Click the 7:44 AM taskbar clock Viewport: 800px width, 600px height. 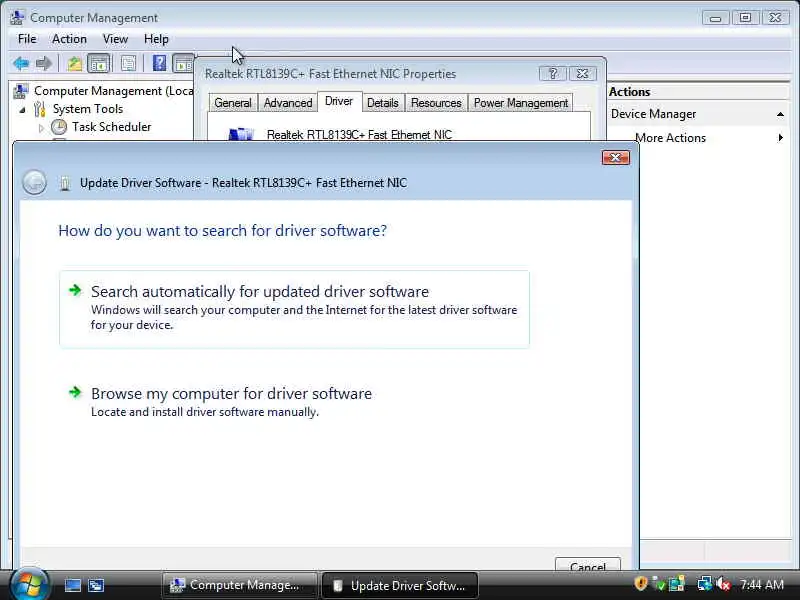point(762,584)
